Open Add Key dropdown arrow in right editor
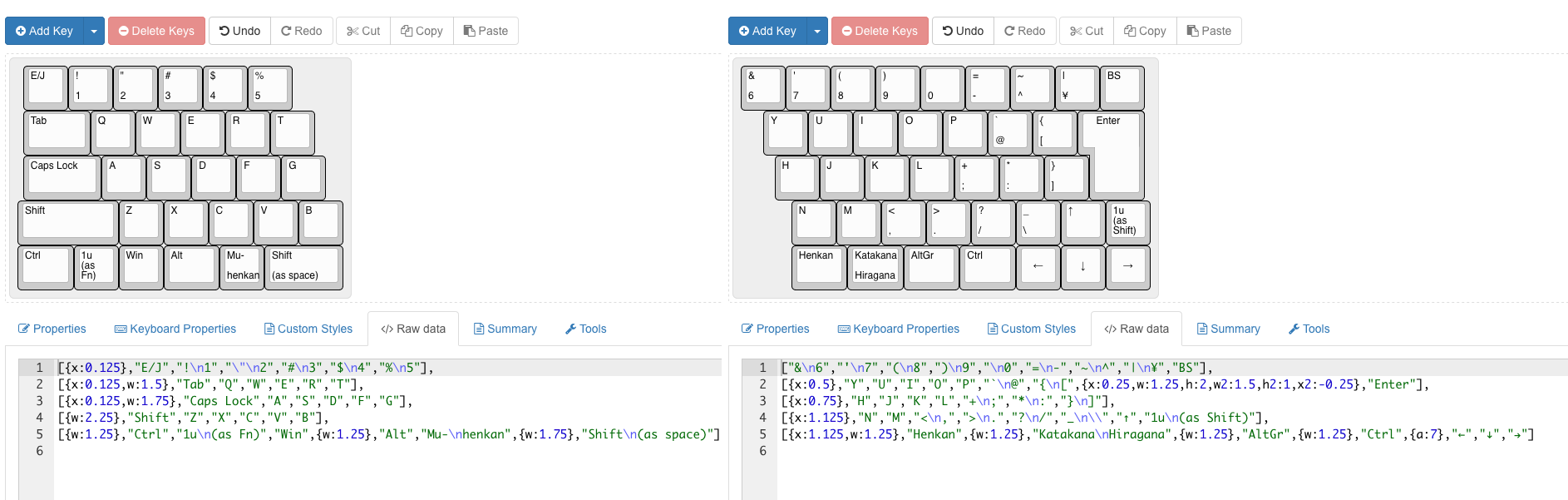The image size is (1568, 500). [817, 31]
